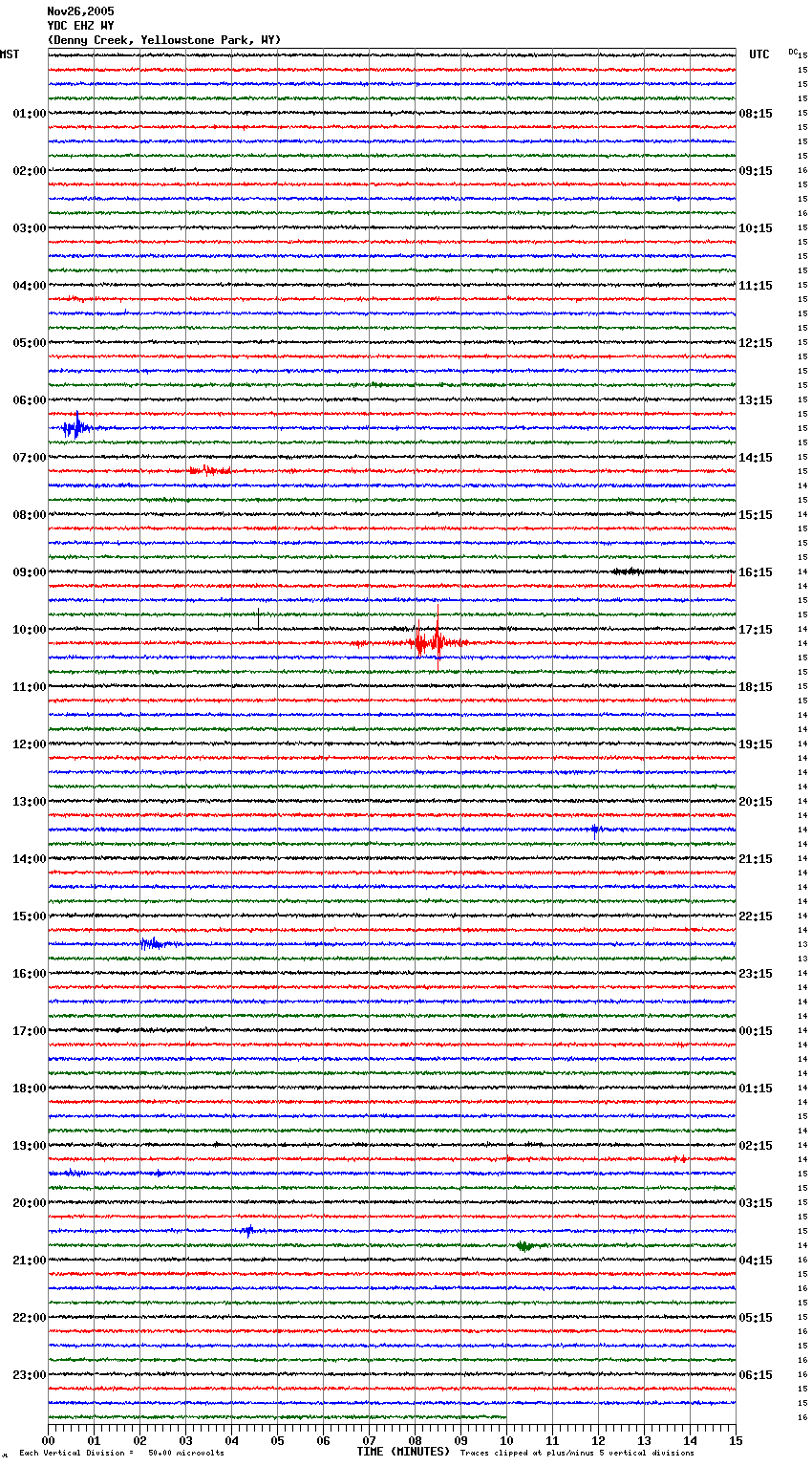Click the 08:15 UTC time label

[x=756, y=114]
